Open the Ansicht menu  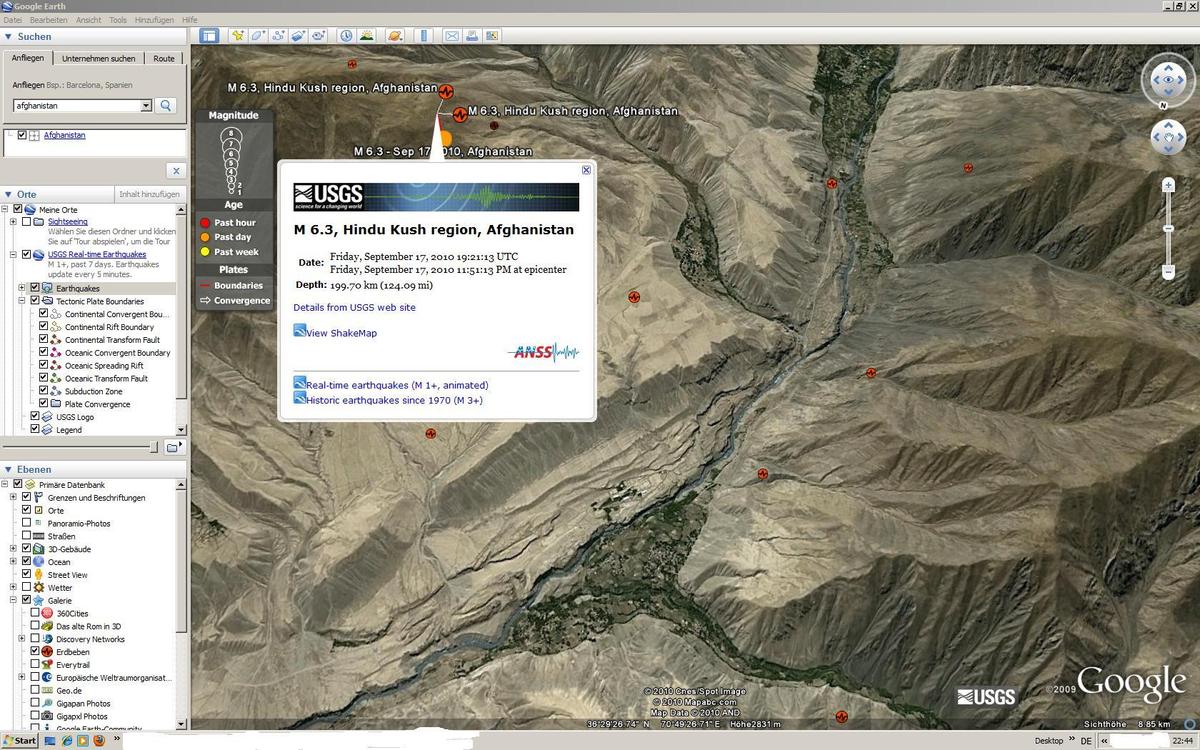[88, 20]
